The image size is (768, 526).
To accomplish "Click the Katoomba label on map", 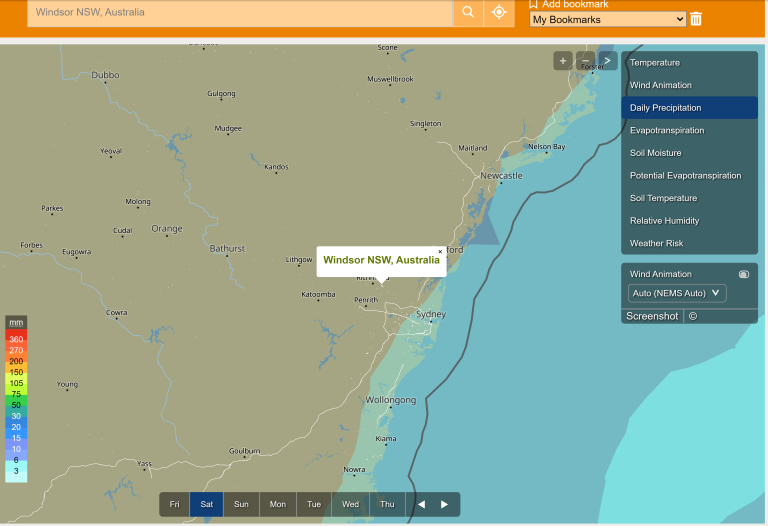I will pyautogui.click(x=318, y=294).
